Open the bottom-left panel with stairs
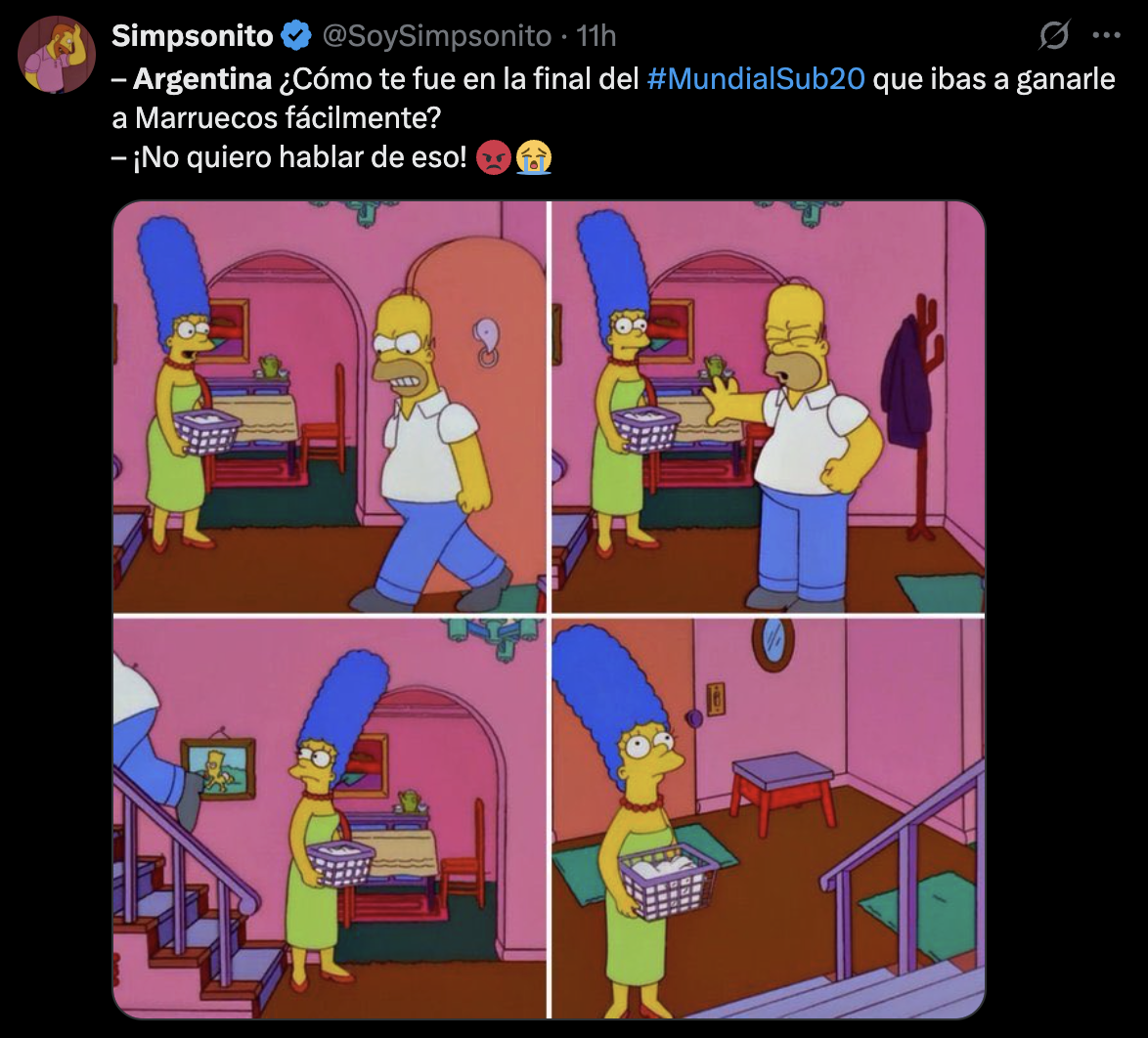Viewport: 1148px width, 1038px height. pyautogui.click(x=330, y=818)
